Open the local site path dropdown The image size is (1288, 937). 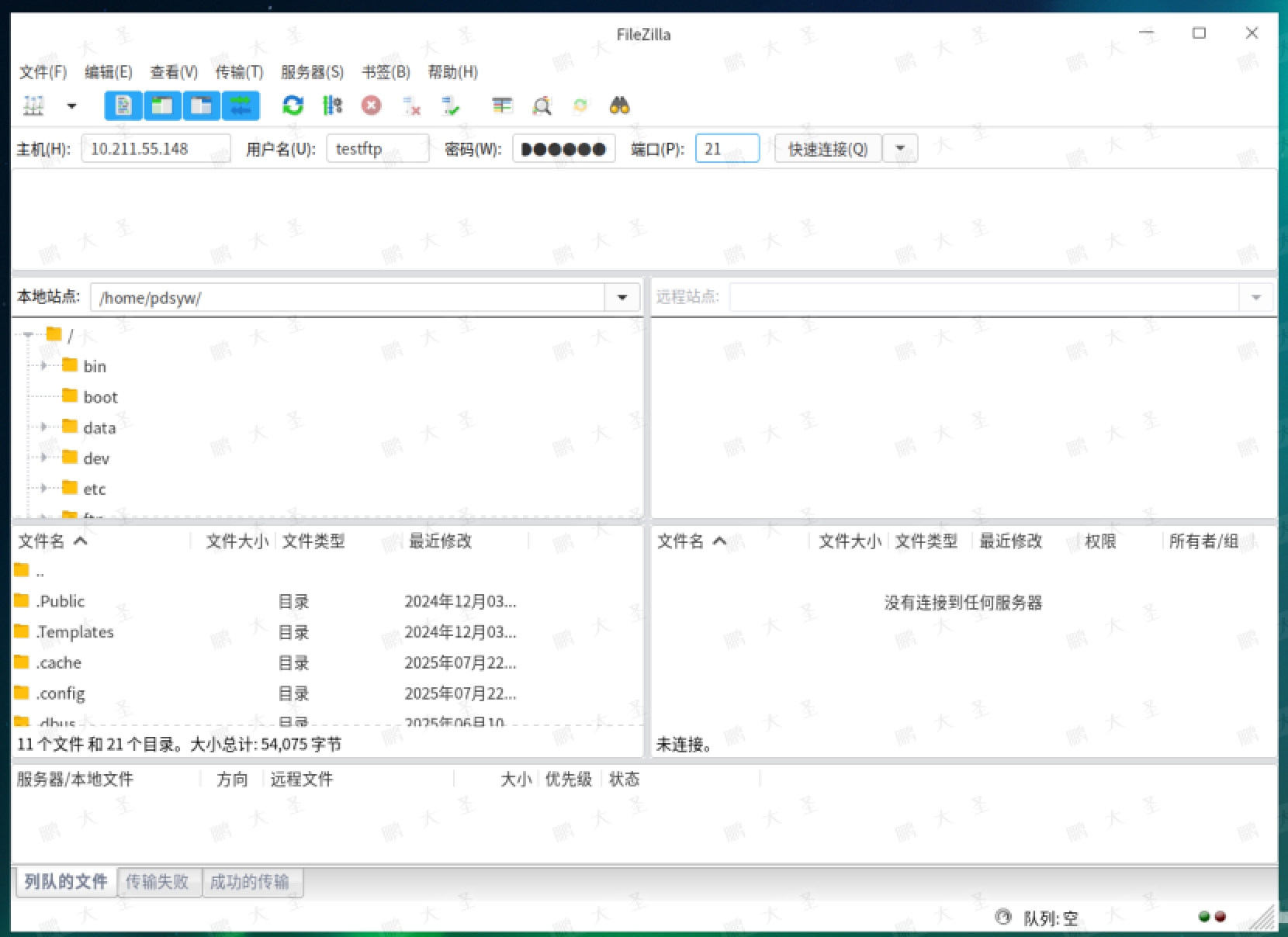(621, 297)
